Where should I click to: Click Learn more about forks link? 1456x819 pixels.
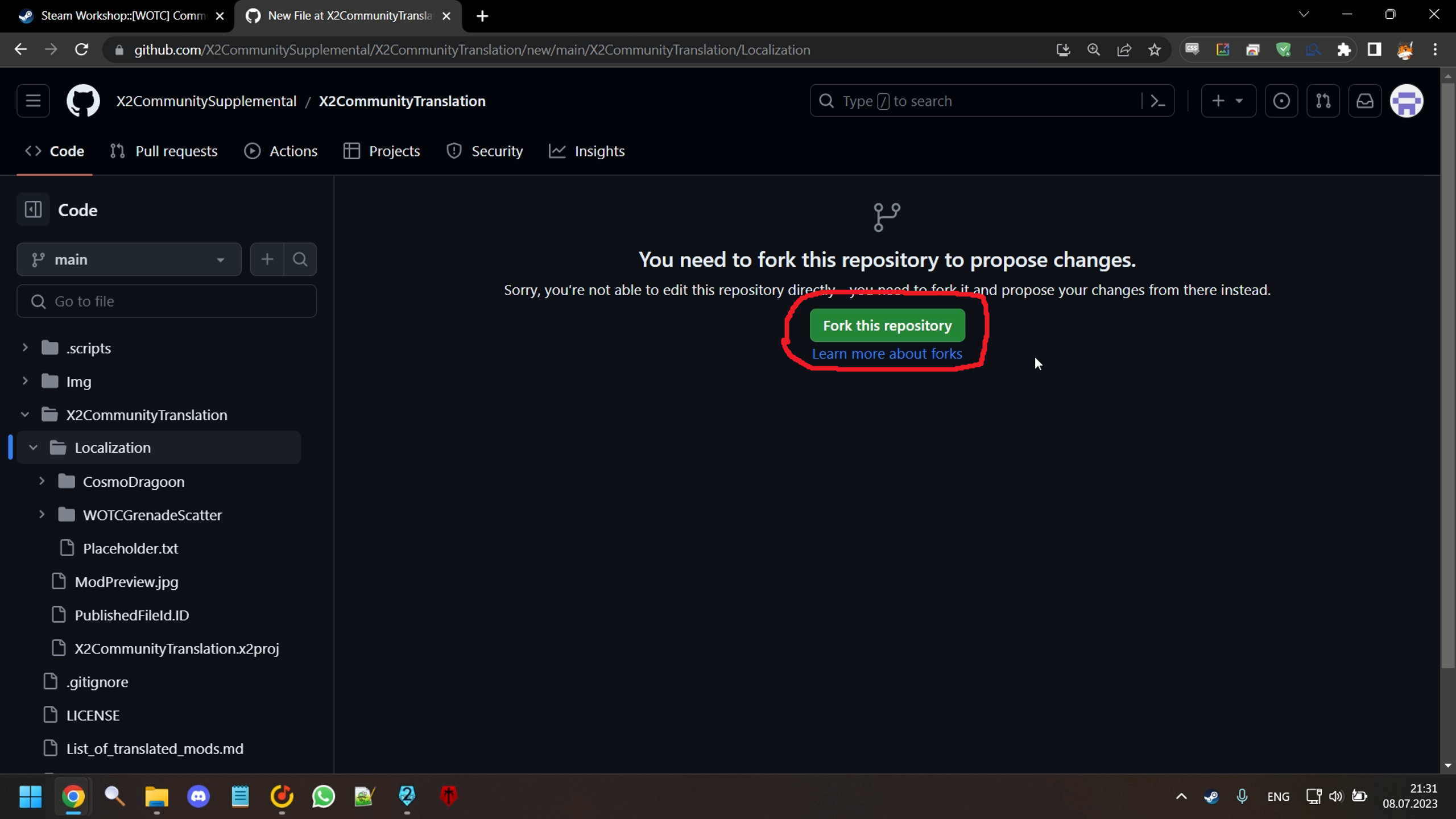pos(887,353)
